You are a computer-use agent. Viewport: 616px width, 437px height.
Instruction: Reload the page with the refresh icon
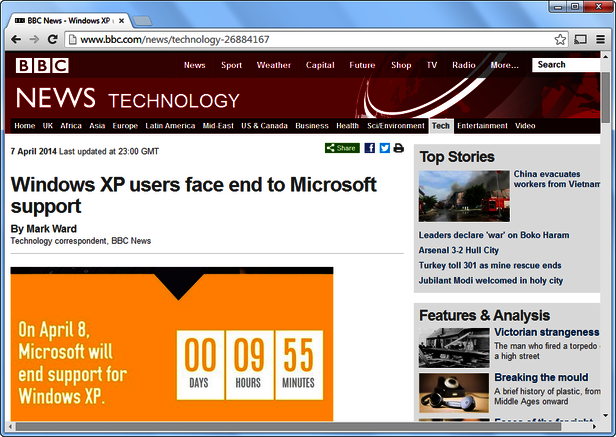(54, 39)
